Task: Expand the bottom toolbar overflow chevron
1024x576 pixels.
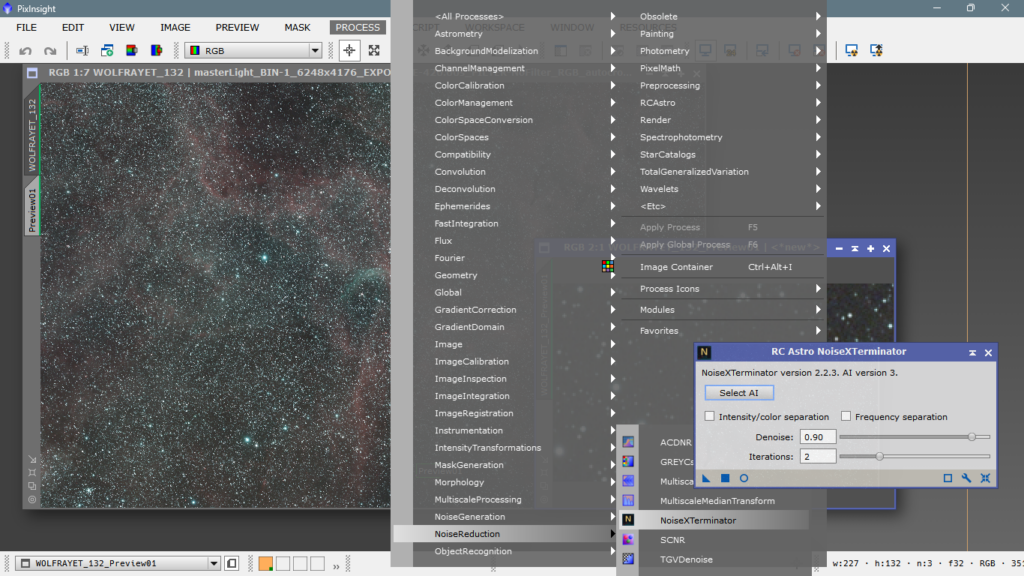Action: (336, 566)
